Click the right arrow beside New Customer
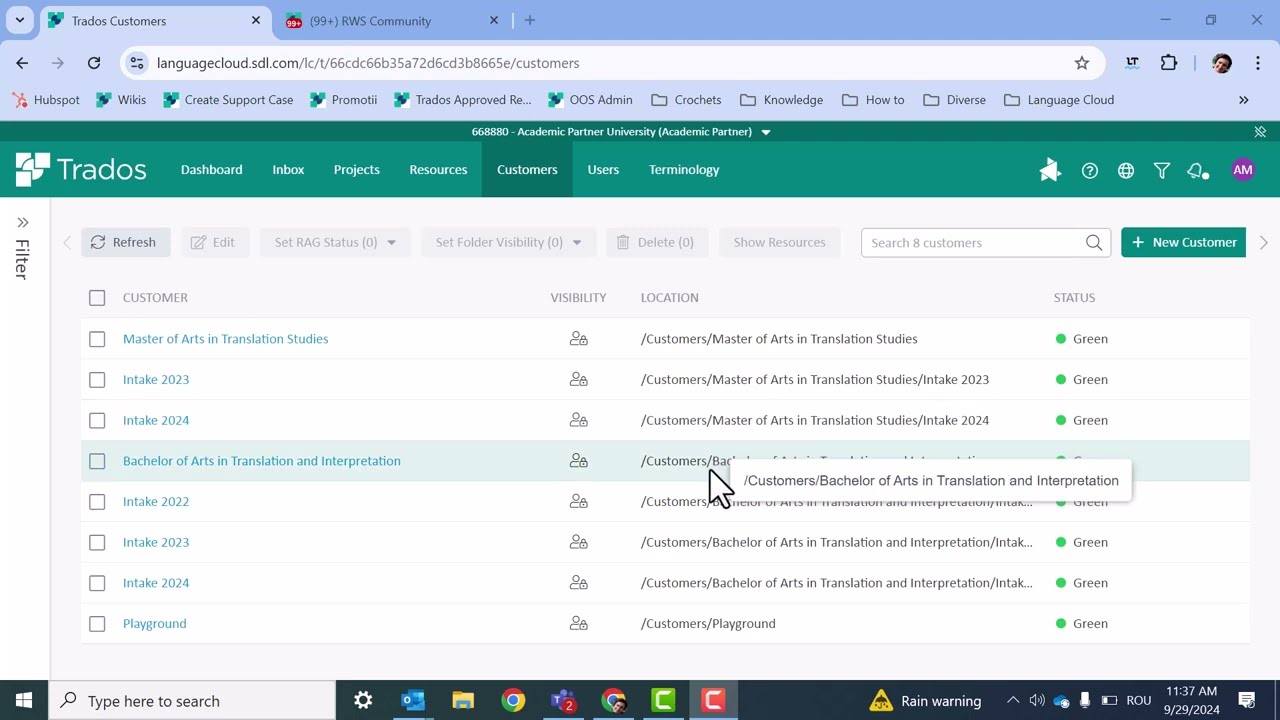 [1263, 242]
